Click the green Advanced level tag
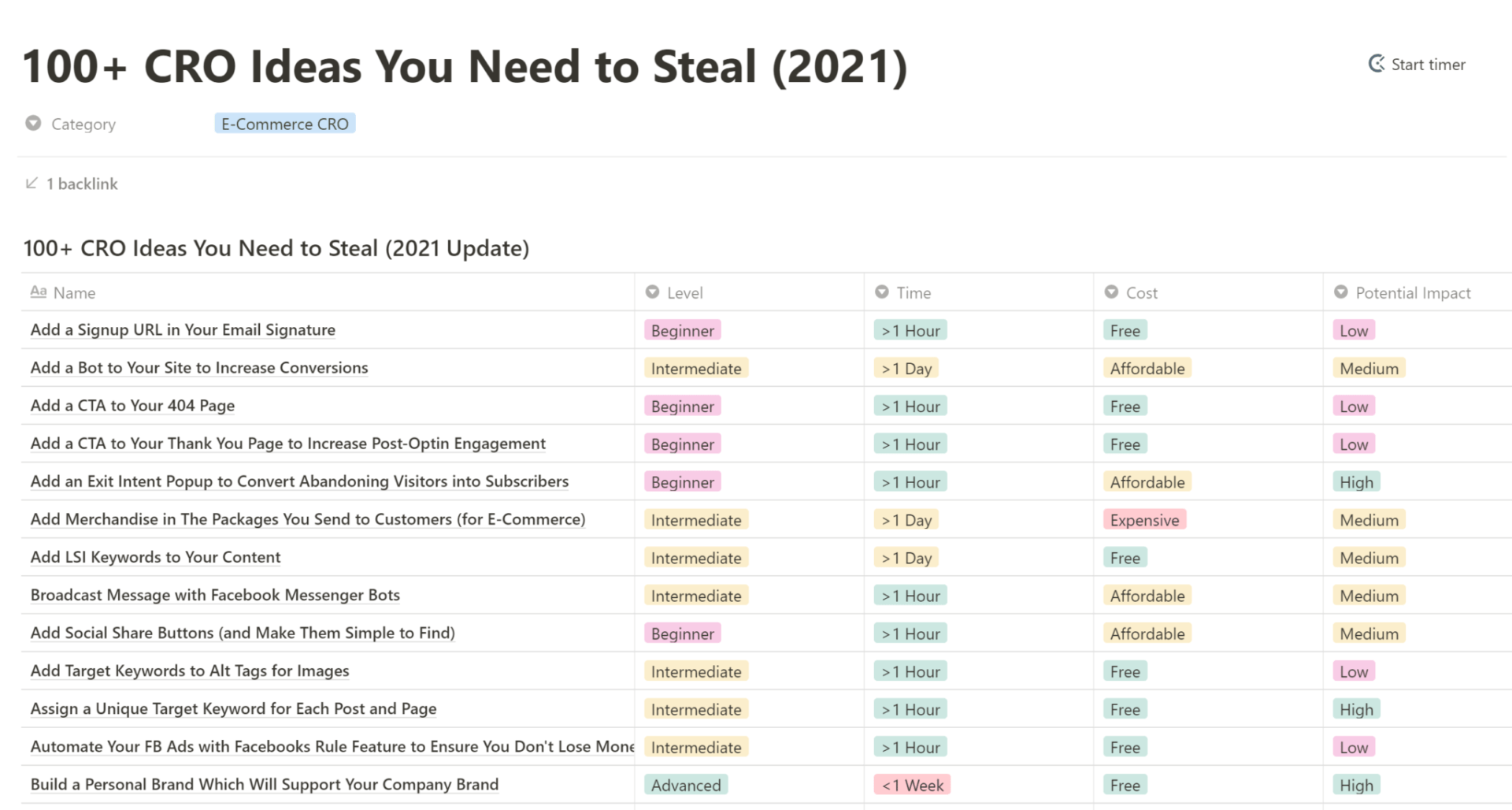The width and height of the screenshot is (1512, 810). [686, 785]
